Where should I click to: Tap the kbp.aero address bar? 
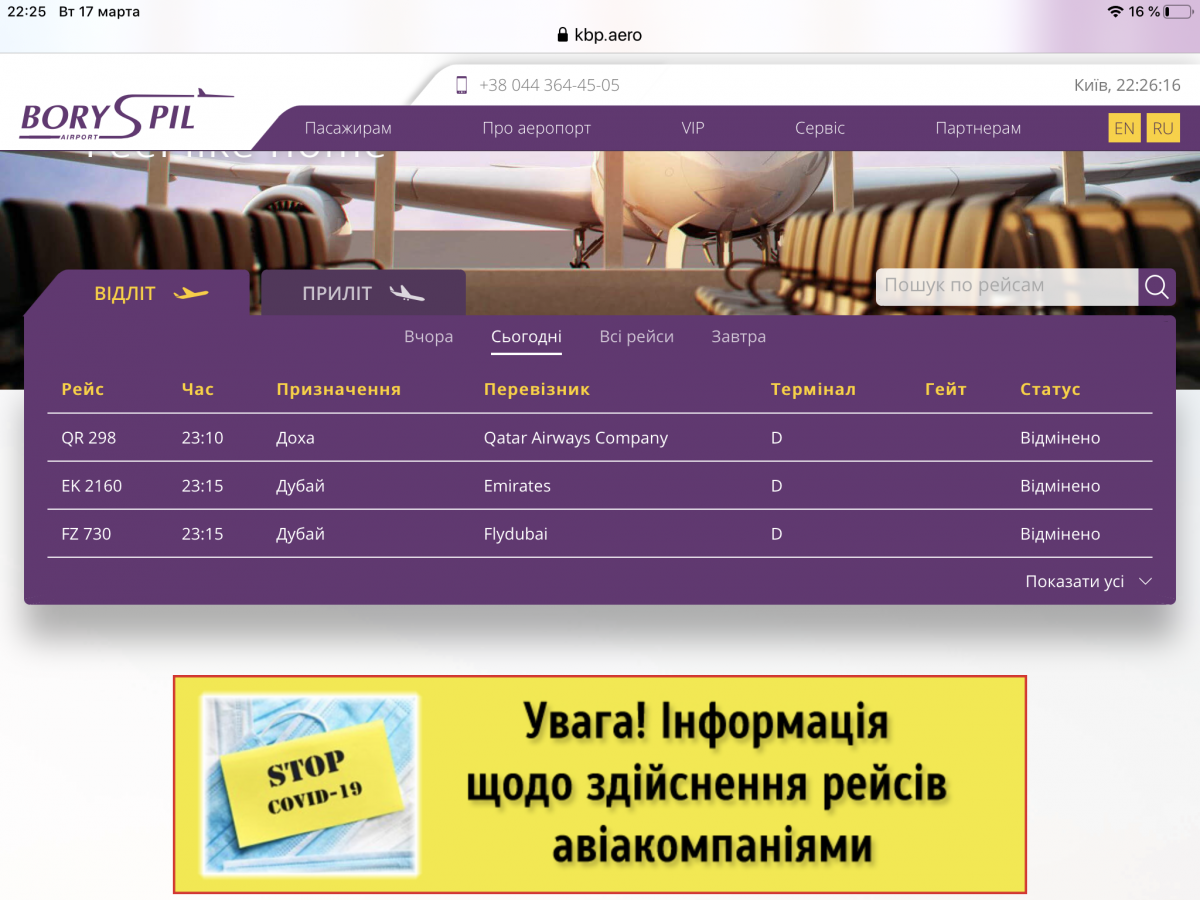point(600,35)
